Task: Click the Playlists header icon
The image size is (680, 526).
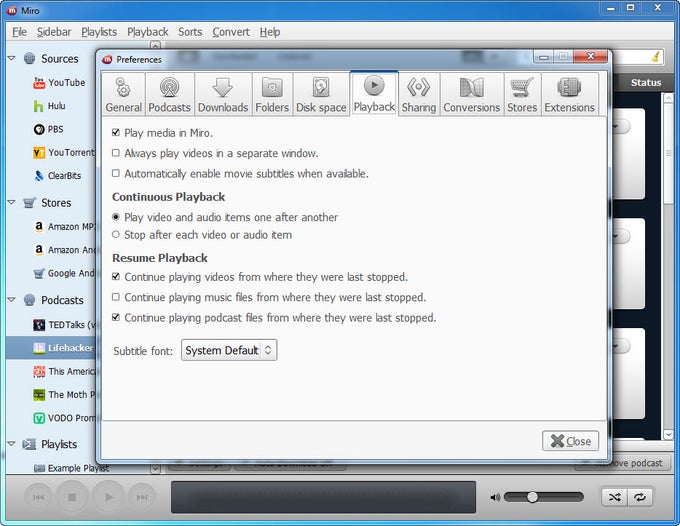Action: click(x=29, y=444)
